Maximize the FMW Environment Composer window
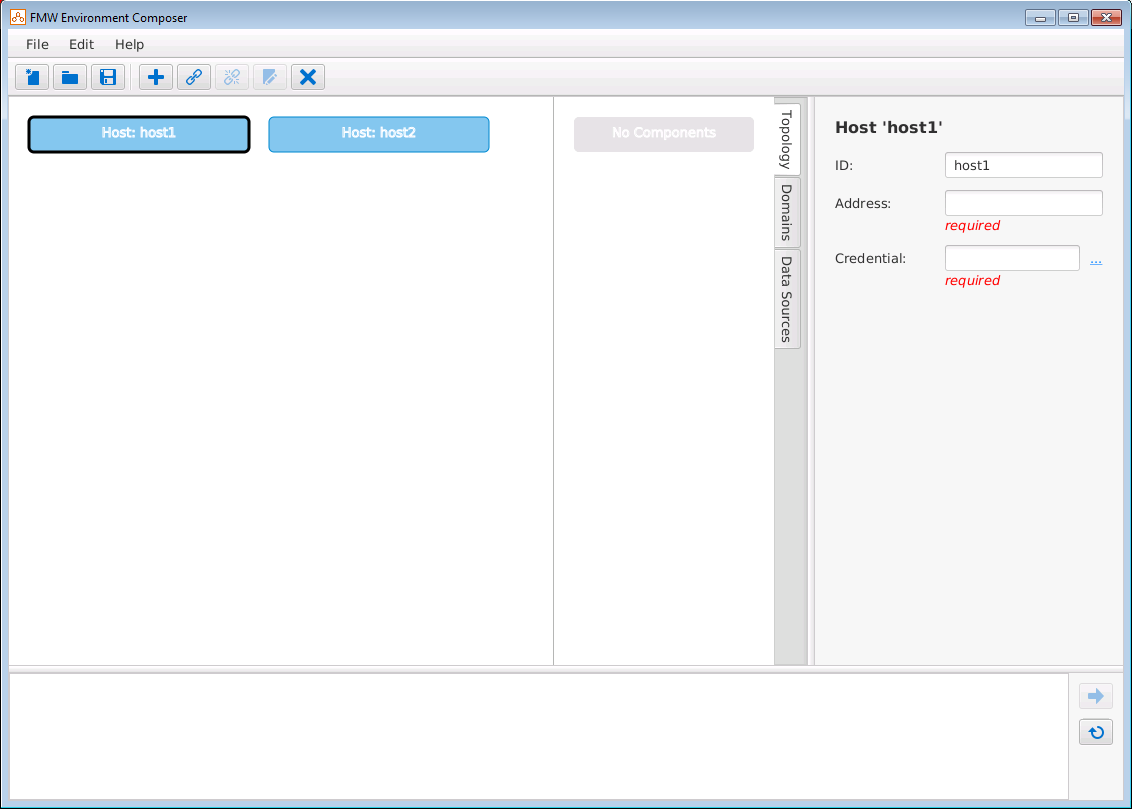1132x809 pixels. 1074,18
